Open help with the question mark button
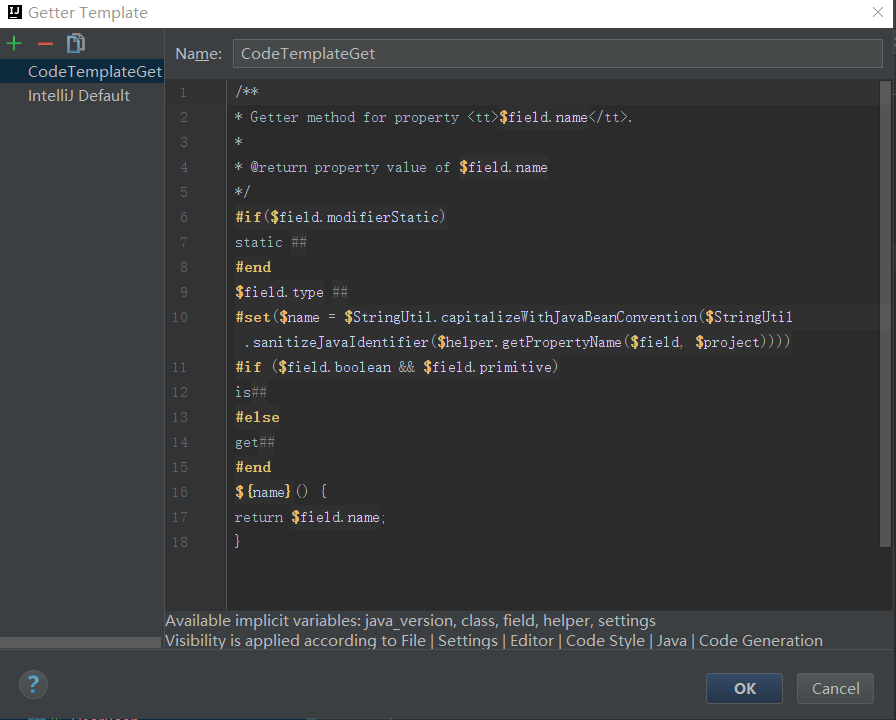This screenshot has height=720, width=896. pyautogui.click(x=33, y=685)
